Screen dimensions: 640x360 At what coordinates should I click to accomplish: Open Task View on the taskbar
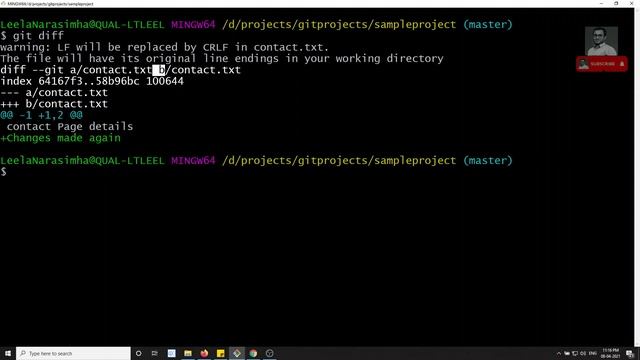tap(155, 353)
